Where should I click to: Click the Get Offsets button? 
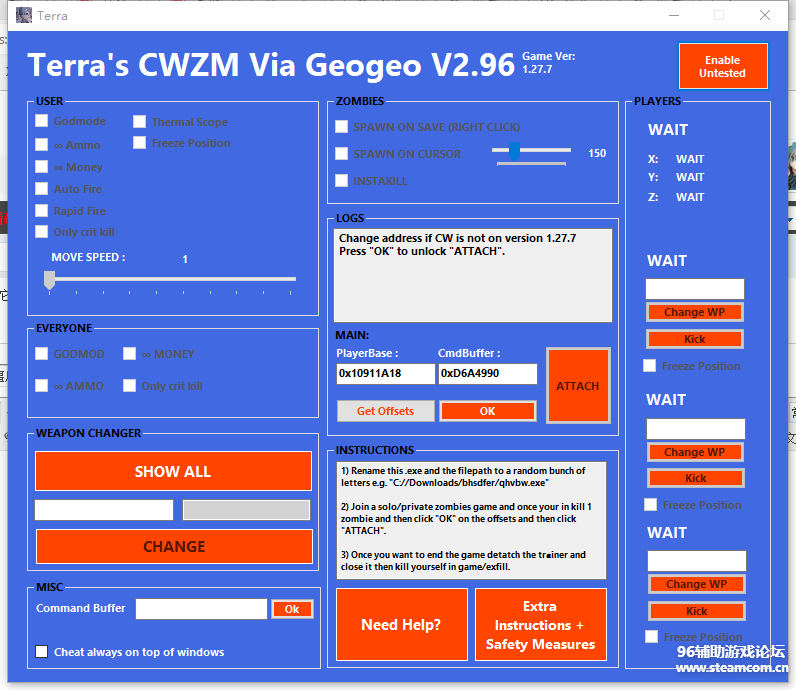(x=385, y=411)
